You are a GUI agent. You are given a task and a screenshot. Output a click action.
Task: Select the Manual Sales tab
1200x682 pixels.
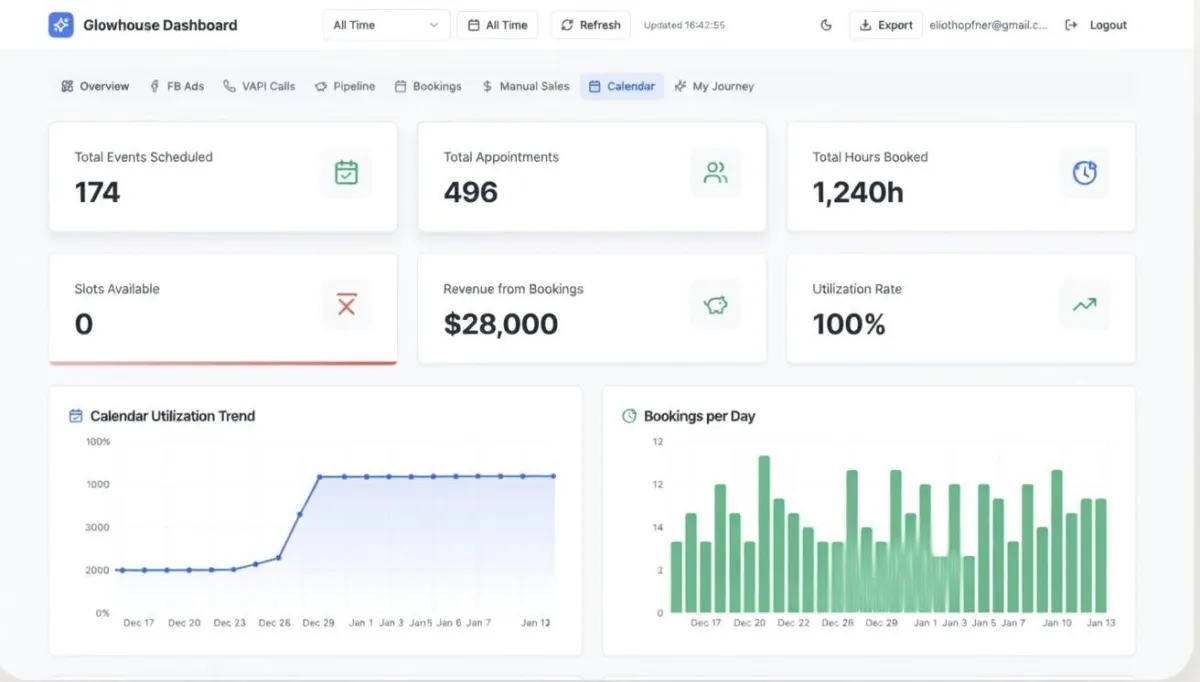[x=525, y=86]
